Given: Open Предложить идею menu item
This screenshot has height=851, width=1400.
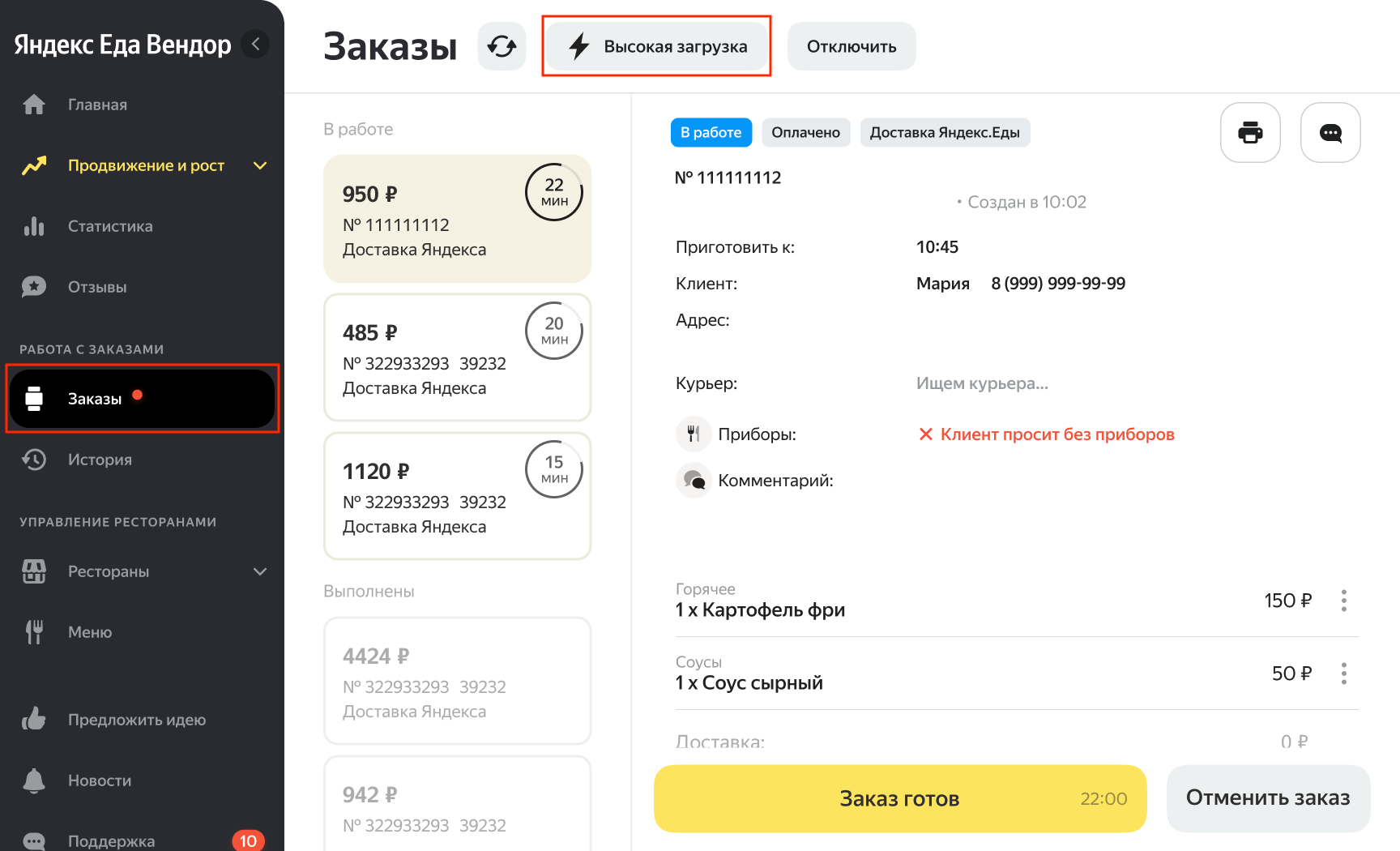Looking at the screenshot, I should pyautogui.click(x=137, y=720).
